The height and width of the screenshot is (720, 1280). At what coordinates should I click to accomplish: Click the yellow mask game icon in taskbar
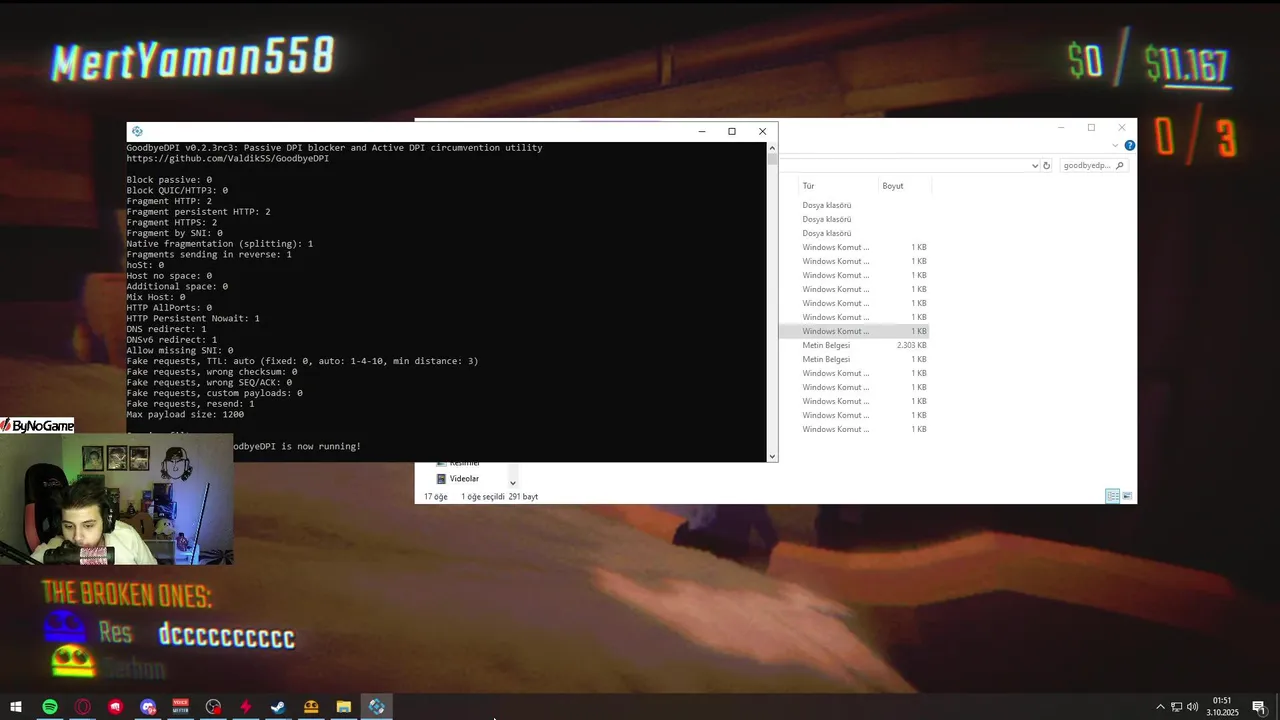pos(311,707)
